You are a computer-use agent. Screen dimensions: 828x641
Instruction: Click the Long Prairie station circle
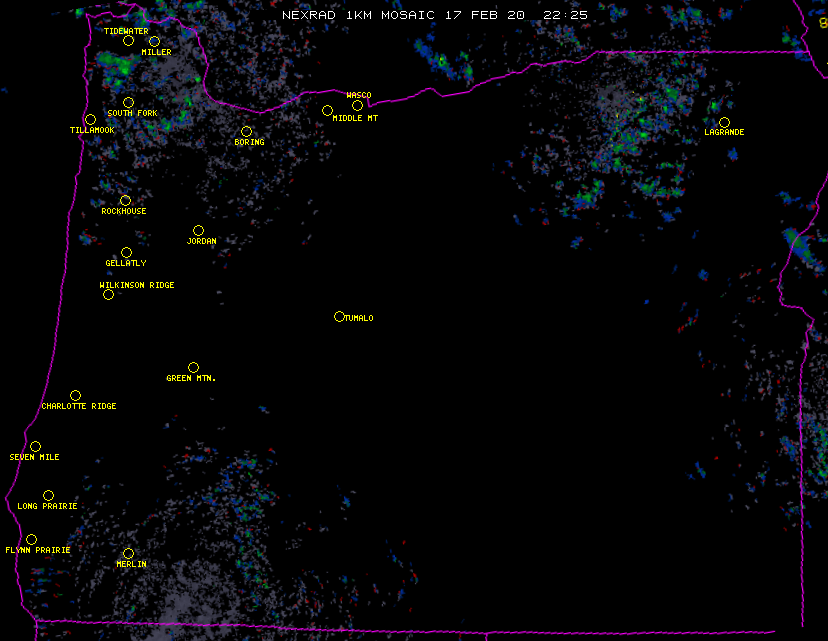(48, 496)
